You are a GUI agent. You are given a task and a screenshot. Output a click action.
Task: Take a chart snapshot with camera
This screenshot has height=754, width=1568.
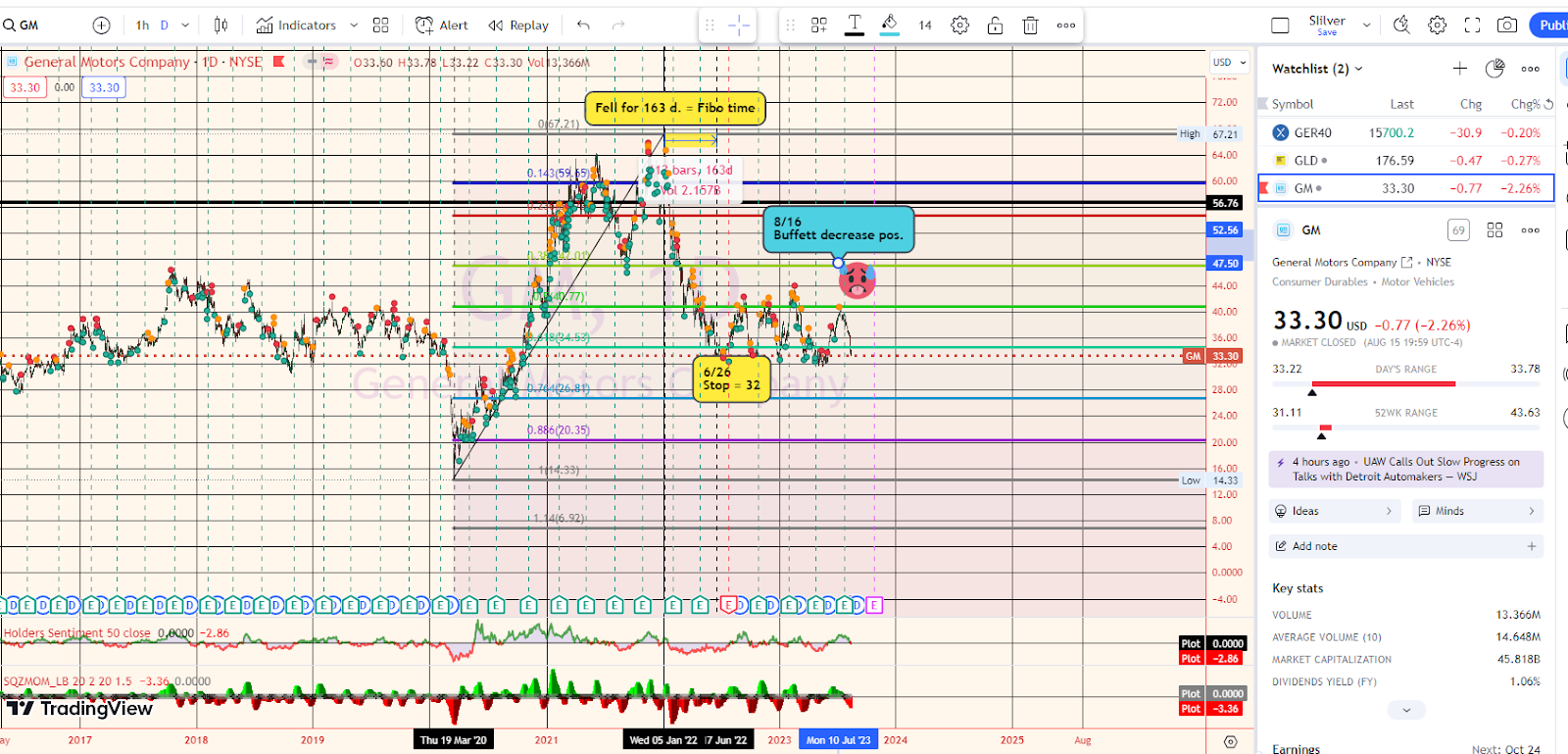(1507, 25)
